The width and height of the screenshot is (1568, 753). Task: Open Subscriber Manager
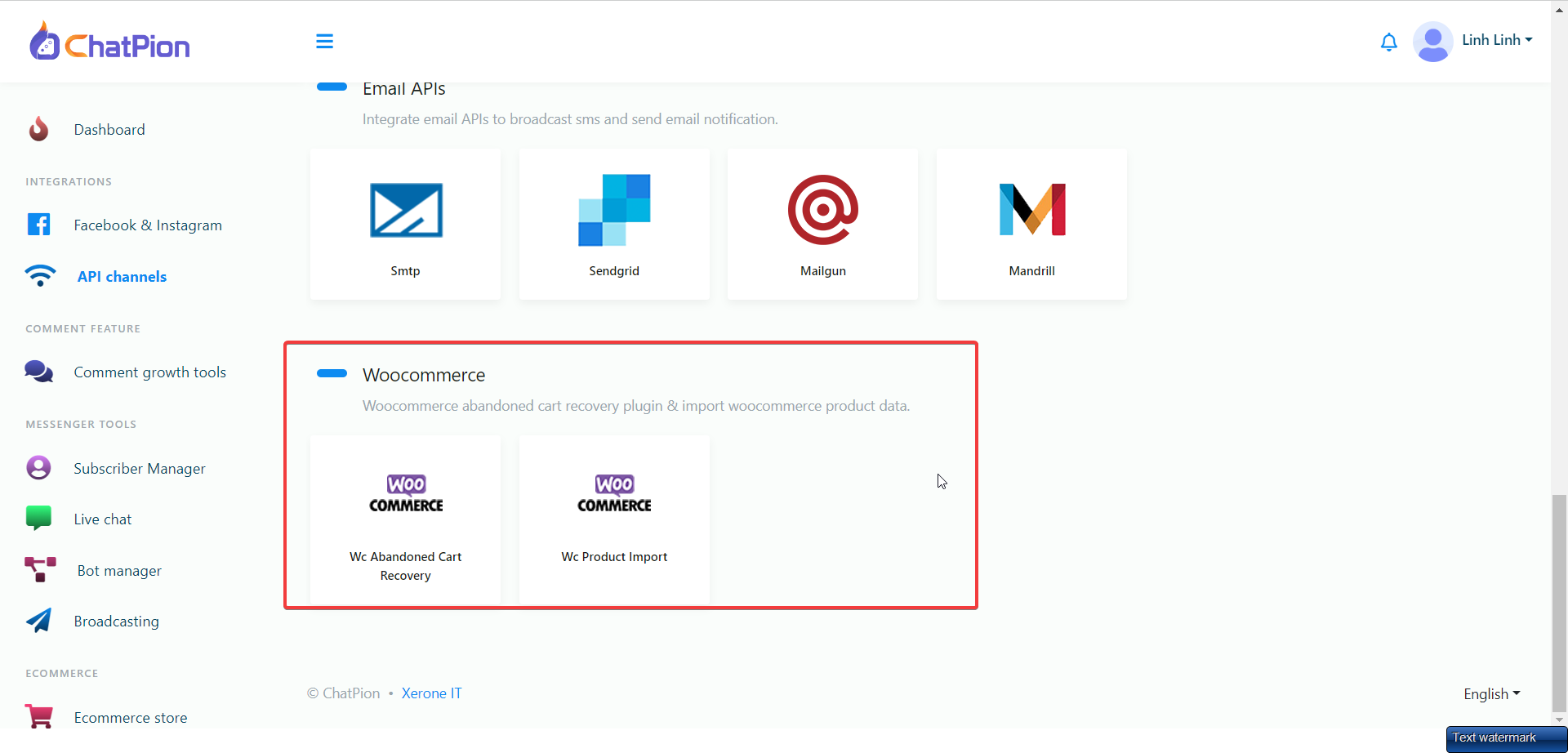pyautogui.click(x=140, y=469)
